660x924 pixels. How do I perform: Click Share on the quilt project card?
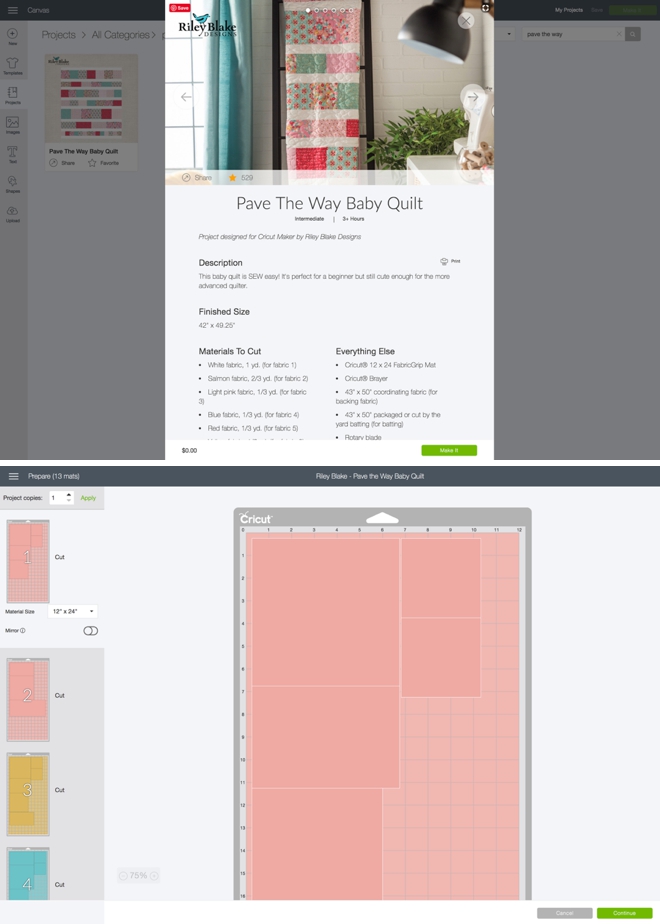click(62, 163)
